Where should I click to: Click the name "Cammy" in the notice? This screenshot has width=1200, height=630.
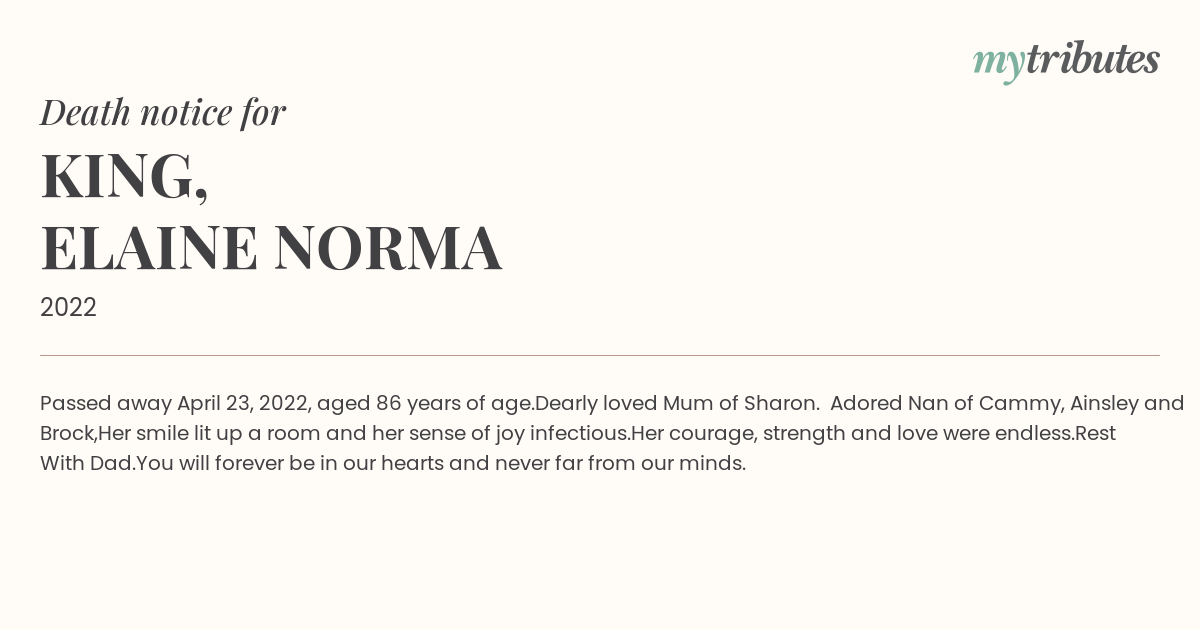coord(1020,404)
